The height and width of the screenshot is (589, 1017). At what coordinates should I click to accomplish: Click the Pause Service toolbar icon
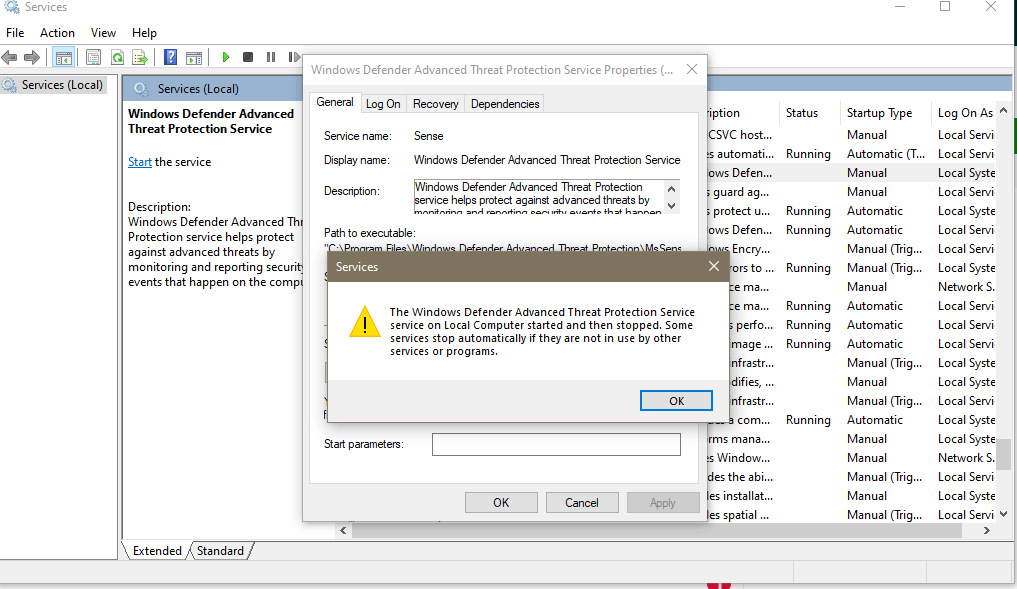pyautogui.click(x=270, y=57)
